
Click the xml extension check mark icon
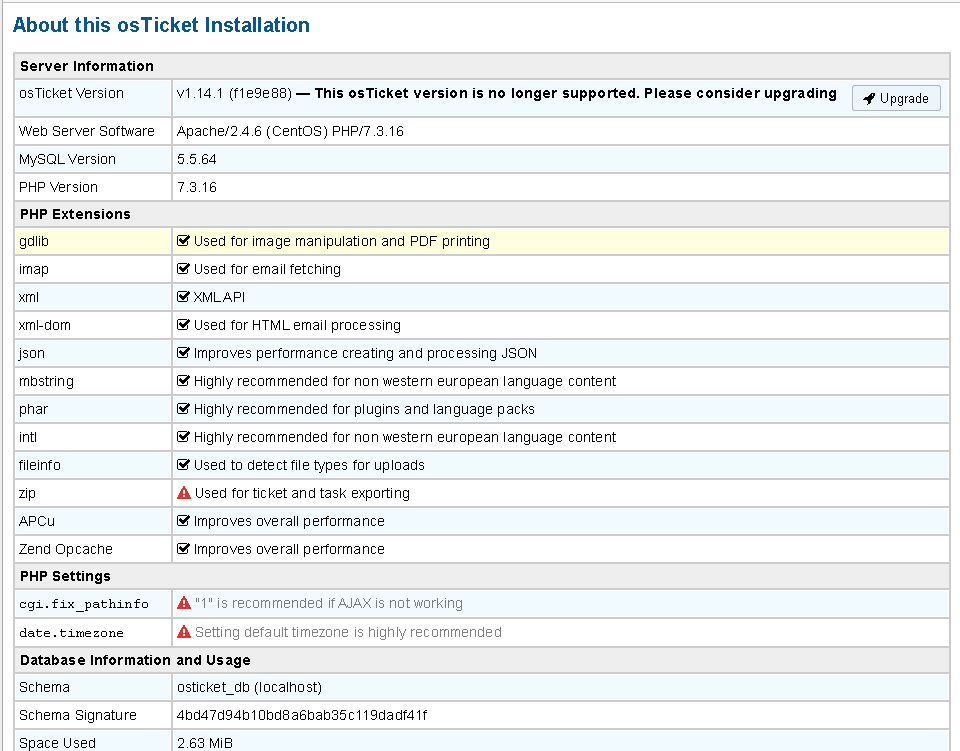pyautogui.click(x=184, y=297)
